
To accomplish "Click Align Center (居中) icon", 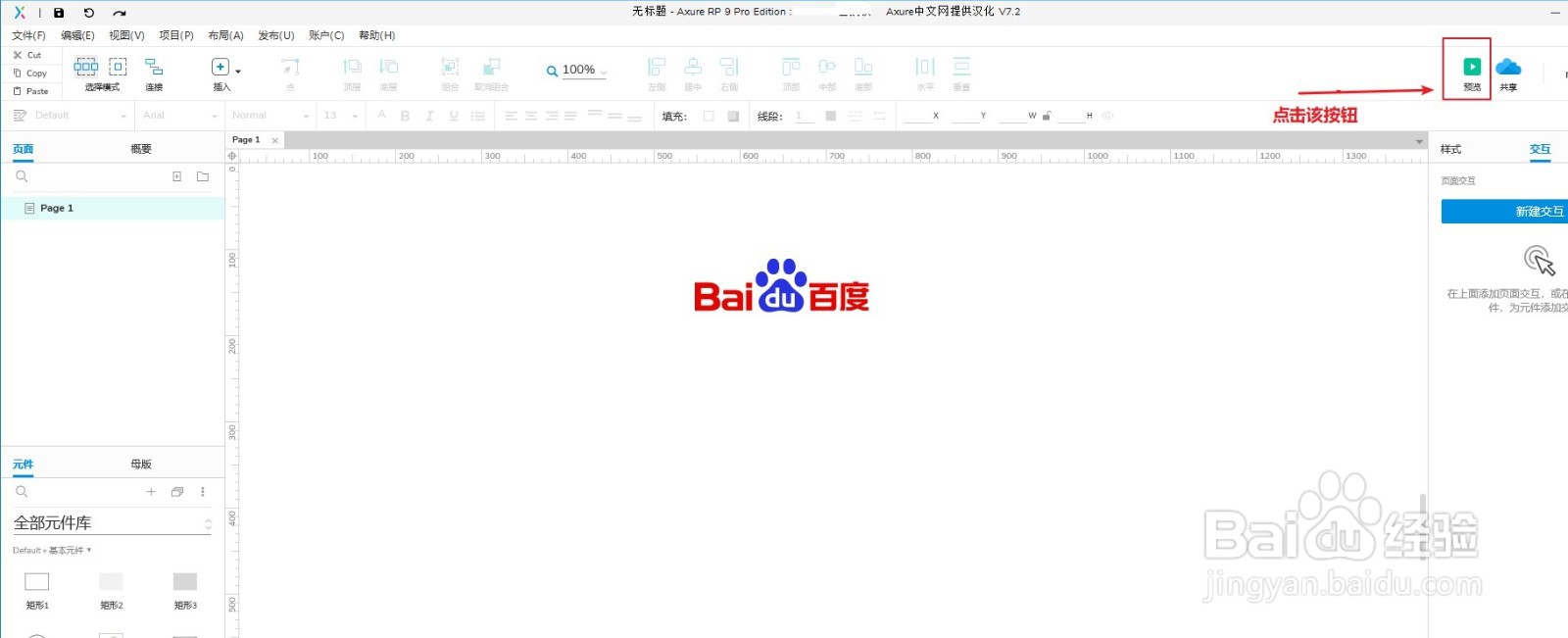I will [x=693, y=67].
